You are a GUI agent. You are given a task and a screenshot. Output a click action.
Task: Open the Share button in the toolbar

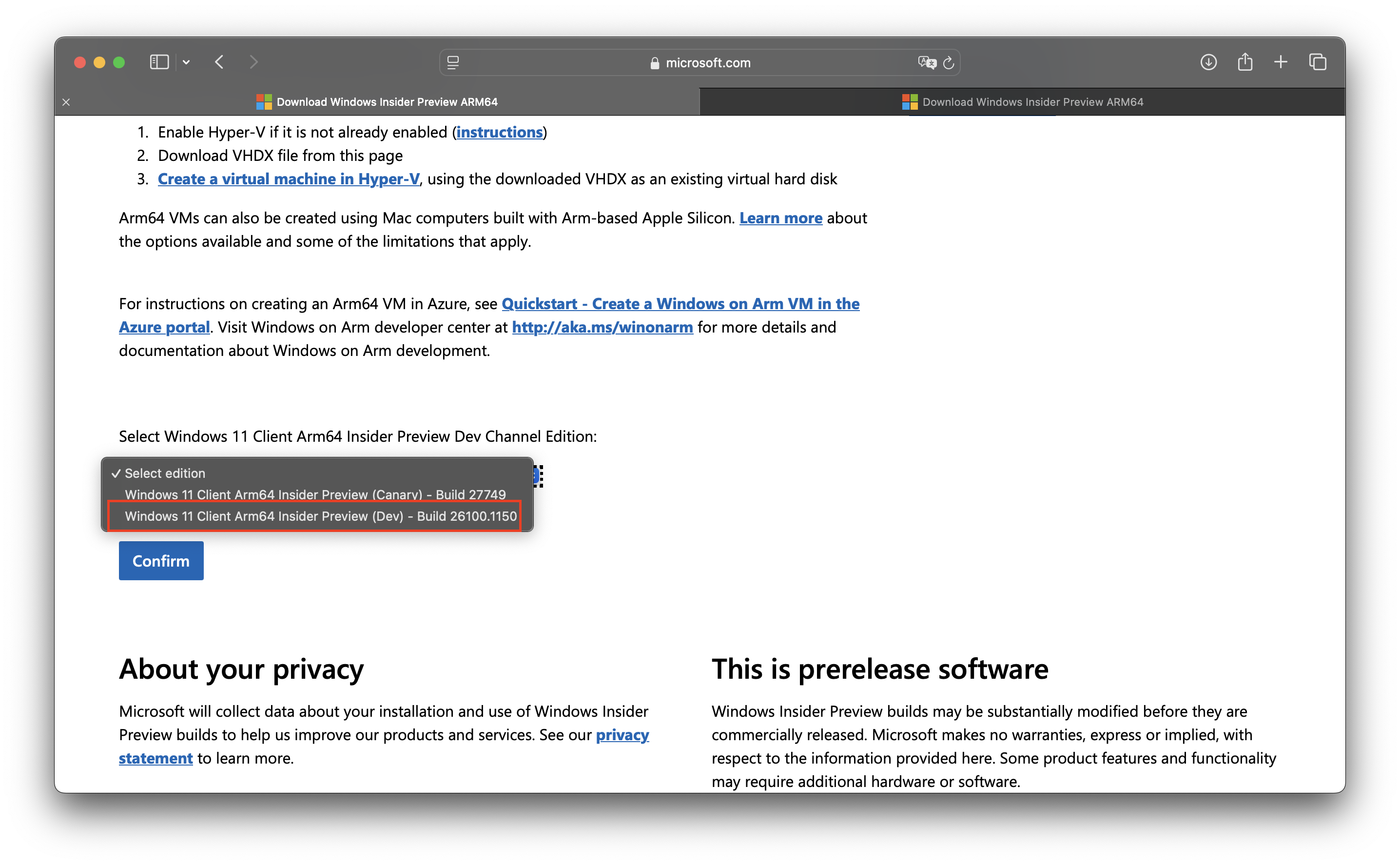[1245, 62]
